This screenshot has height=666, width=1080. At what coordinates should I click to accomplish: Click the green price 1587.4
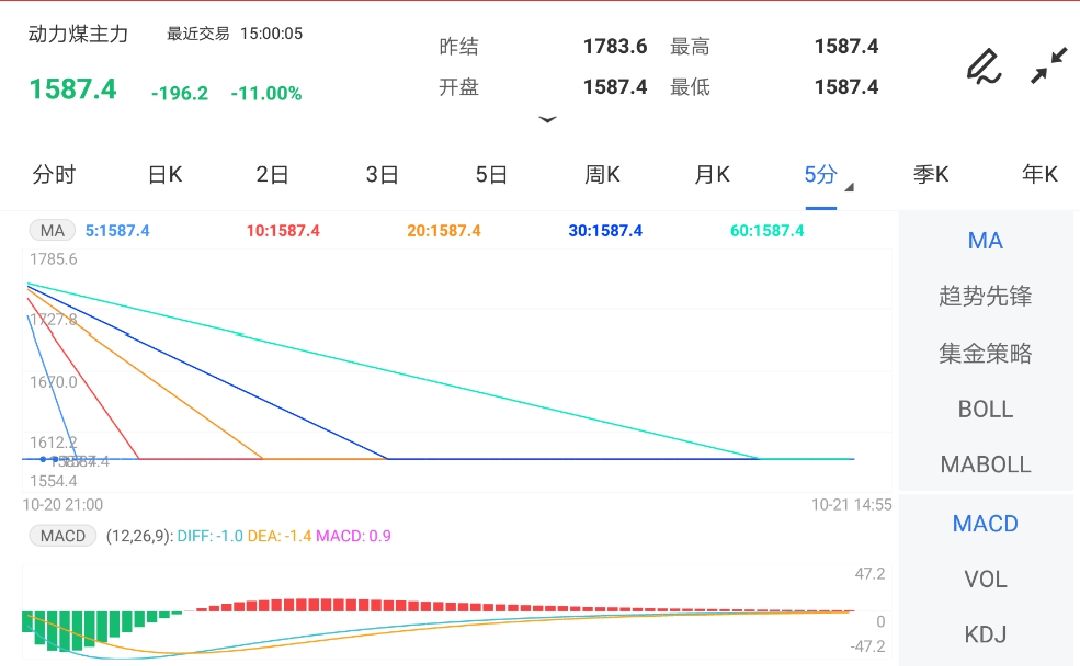pos(72,90)
